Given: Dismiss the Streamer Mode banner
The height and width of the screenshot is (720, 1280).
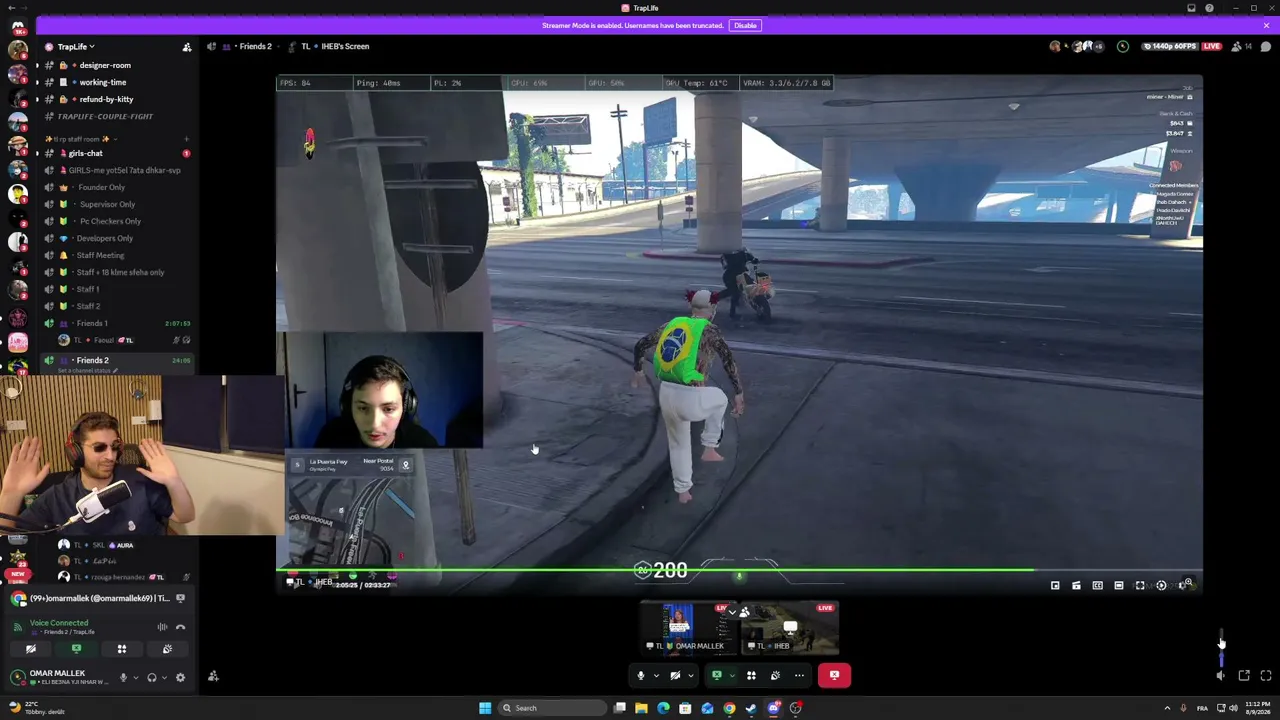Looking at the screenshot, I should coord(1266,25).
